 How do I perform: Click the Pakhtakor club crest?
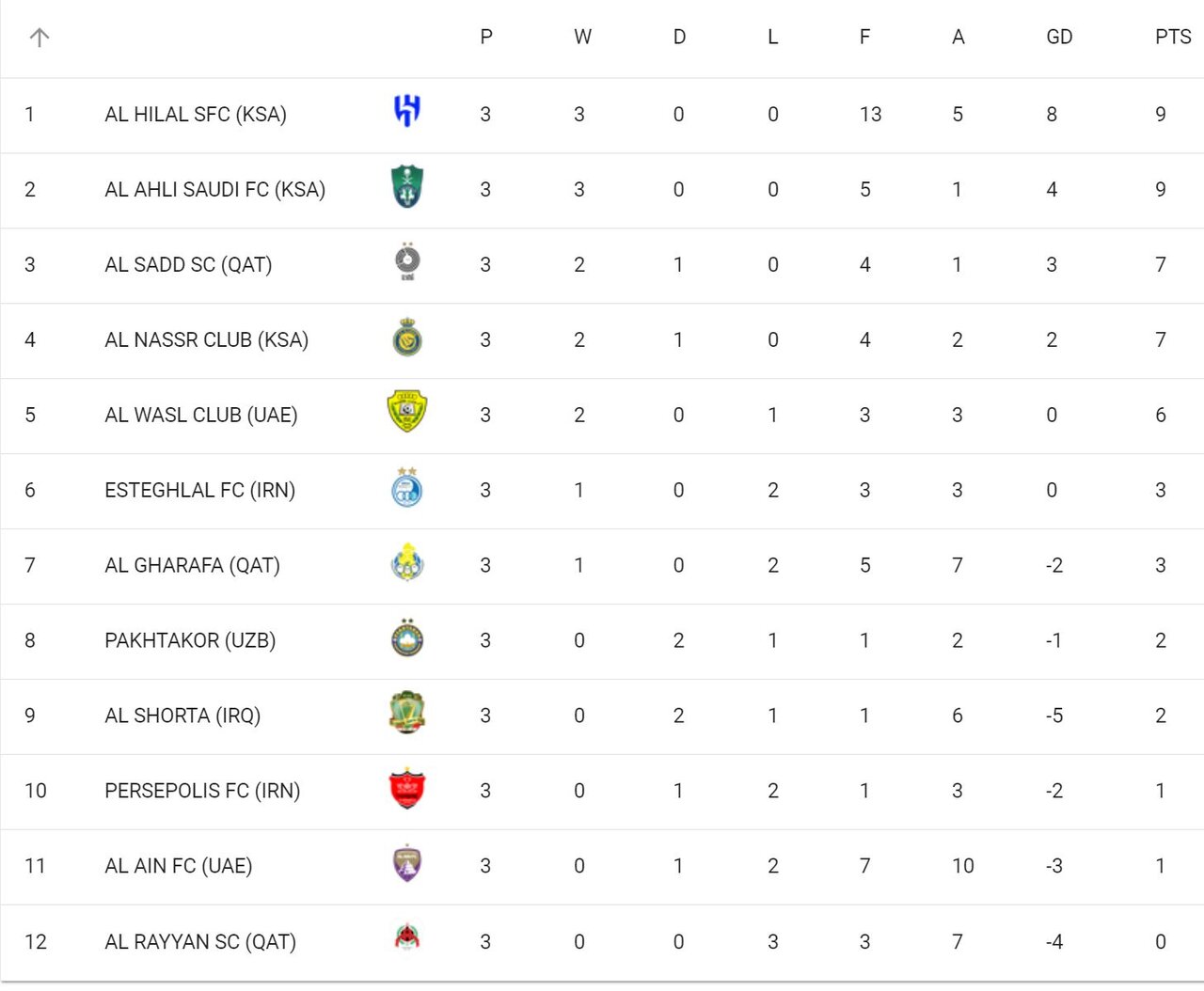(406, 638)
